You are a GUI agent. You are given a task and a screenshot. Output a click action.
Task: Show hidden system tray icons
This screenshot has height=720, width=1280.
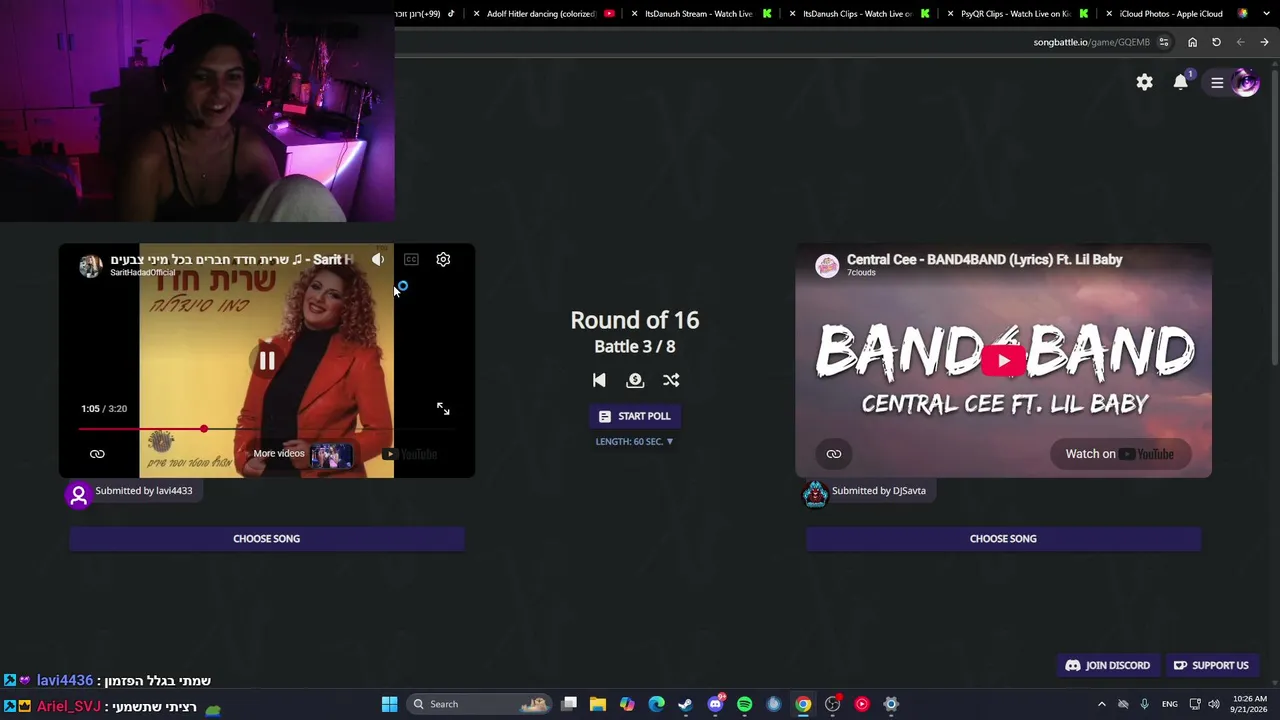[x=1102, y=704]
